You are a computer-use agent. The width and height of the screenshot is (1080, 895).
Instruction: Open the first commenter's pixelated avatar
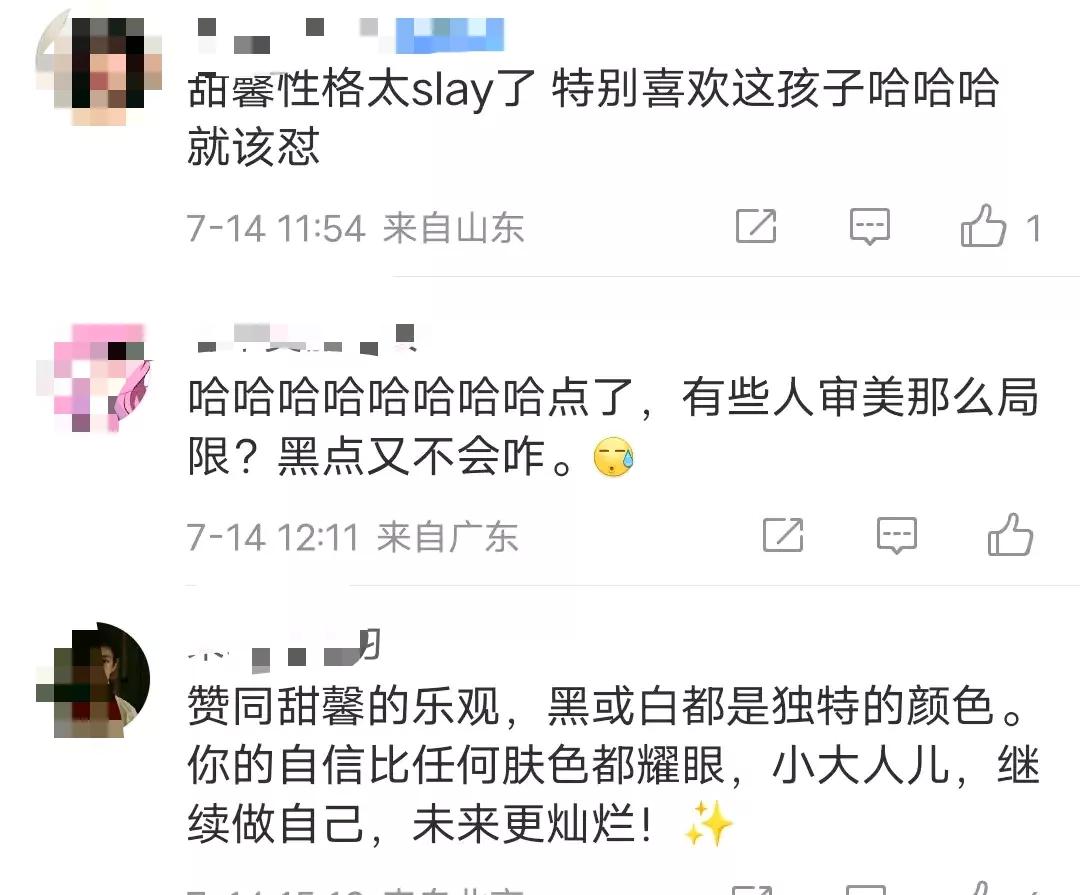point(98,67)
